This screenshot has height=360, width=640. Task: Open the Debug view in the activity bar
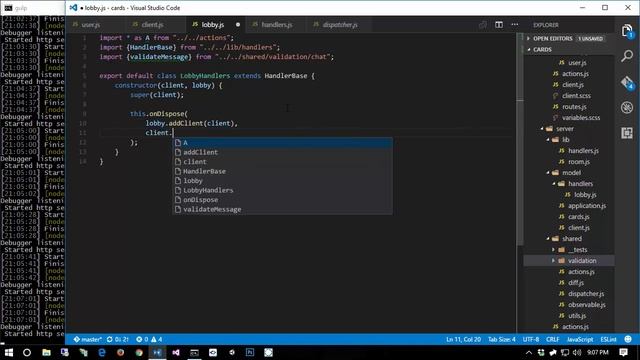coord(627,107)
